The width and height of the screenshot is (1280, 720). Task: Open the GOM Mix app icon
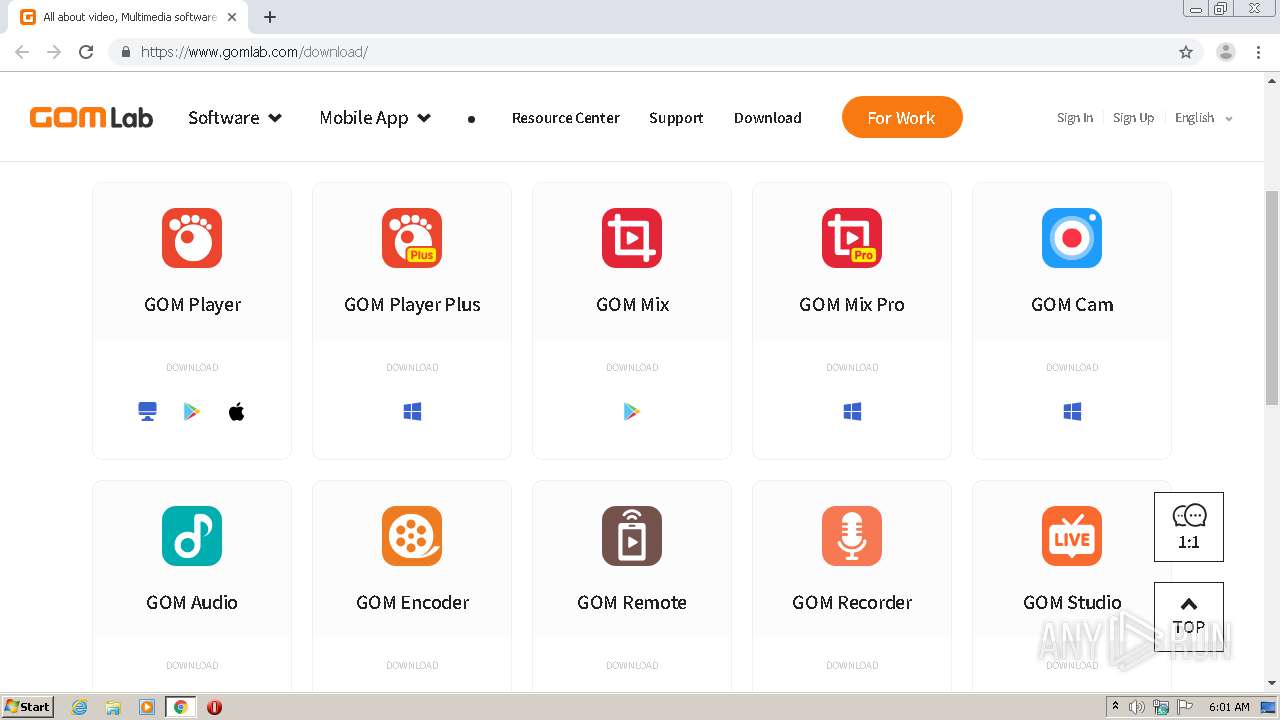pos(632,238)
